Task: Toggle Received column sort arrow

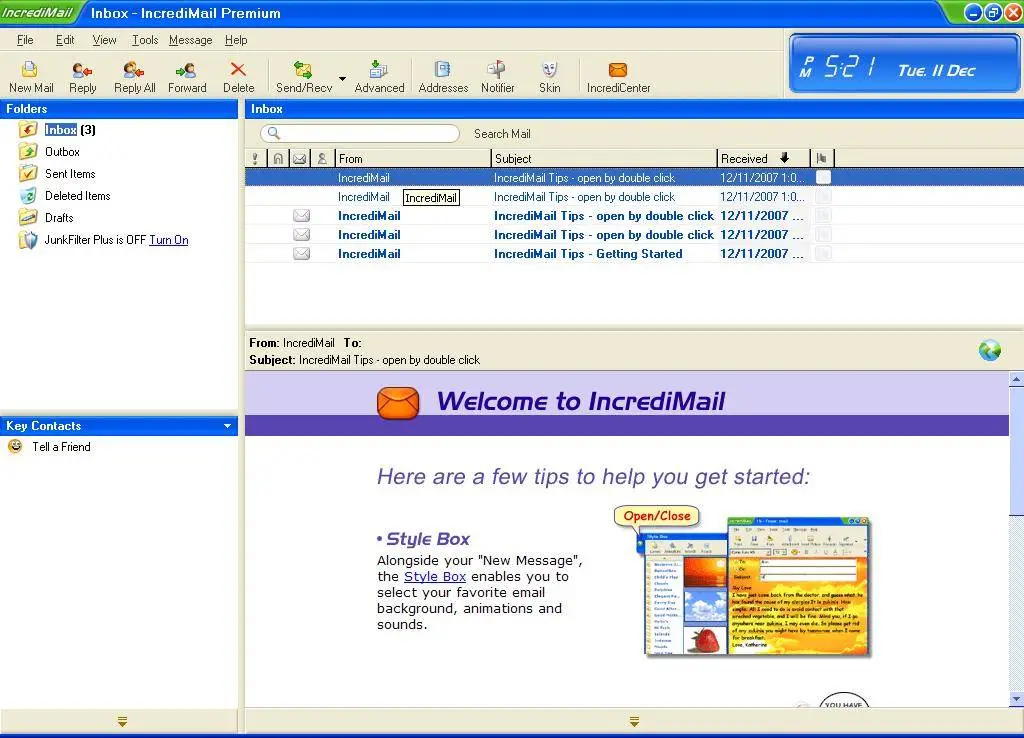Action: coord(784,158)
